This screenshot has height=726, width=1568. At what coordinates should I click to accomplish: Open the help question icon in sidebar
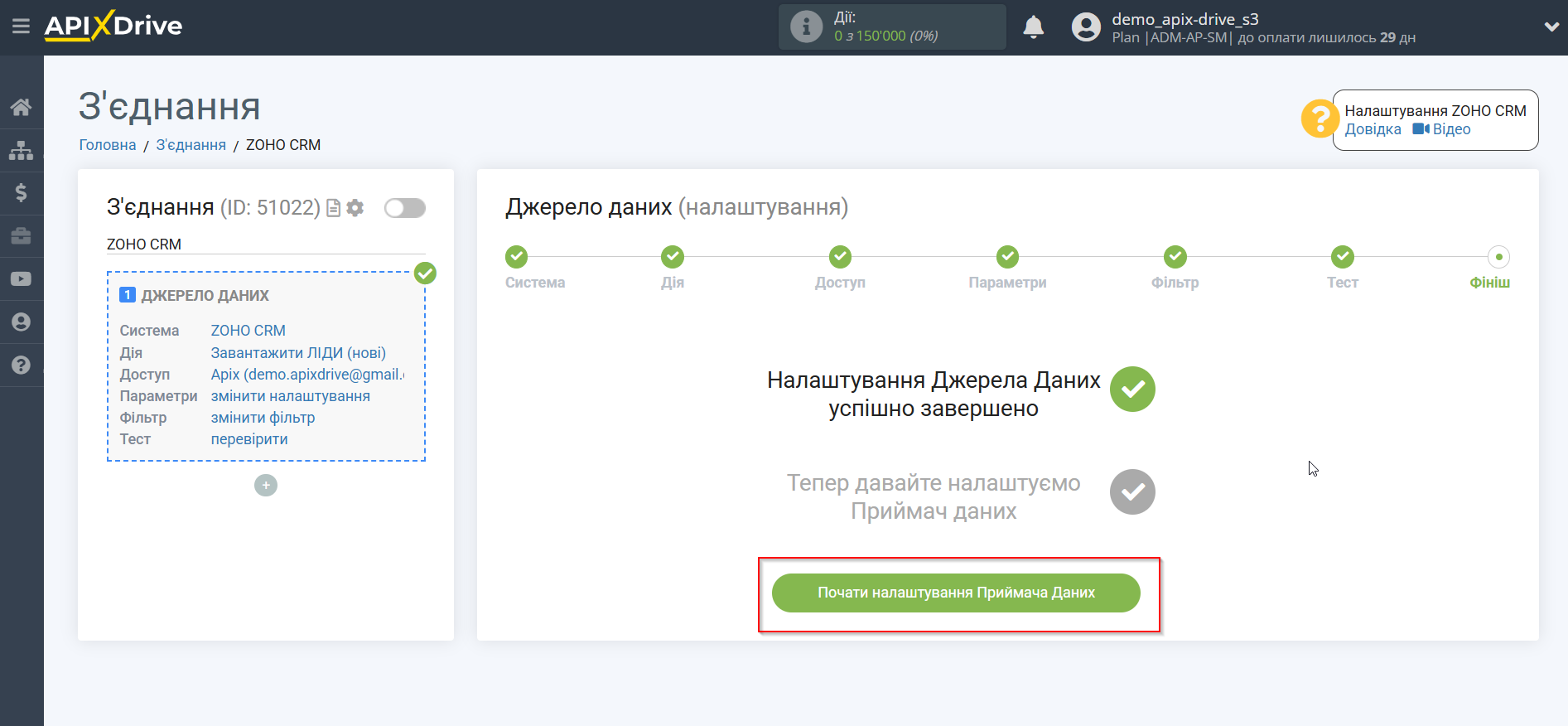22,365
